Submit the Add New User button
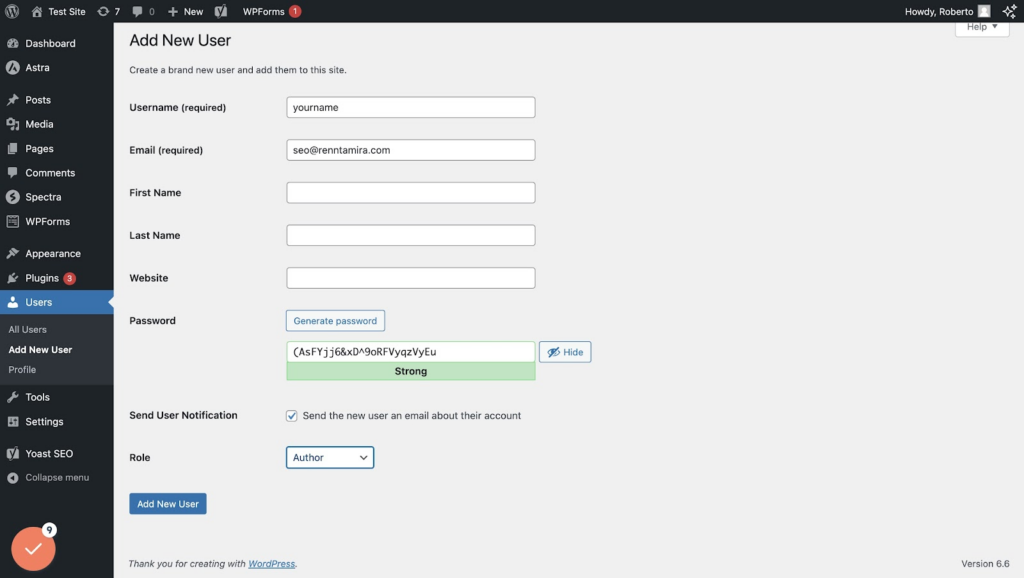 [168, 504]
